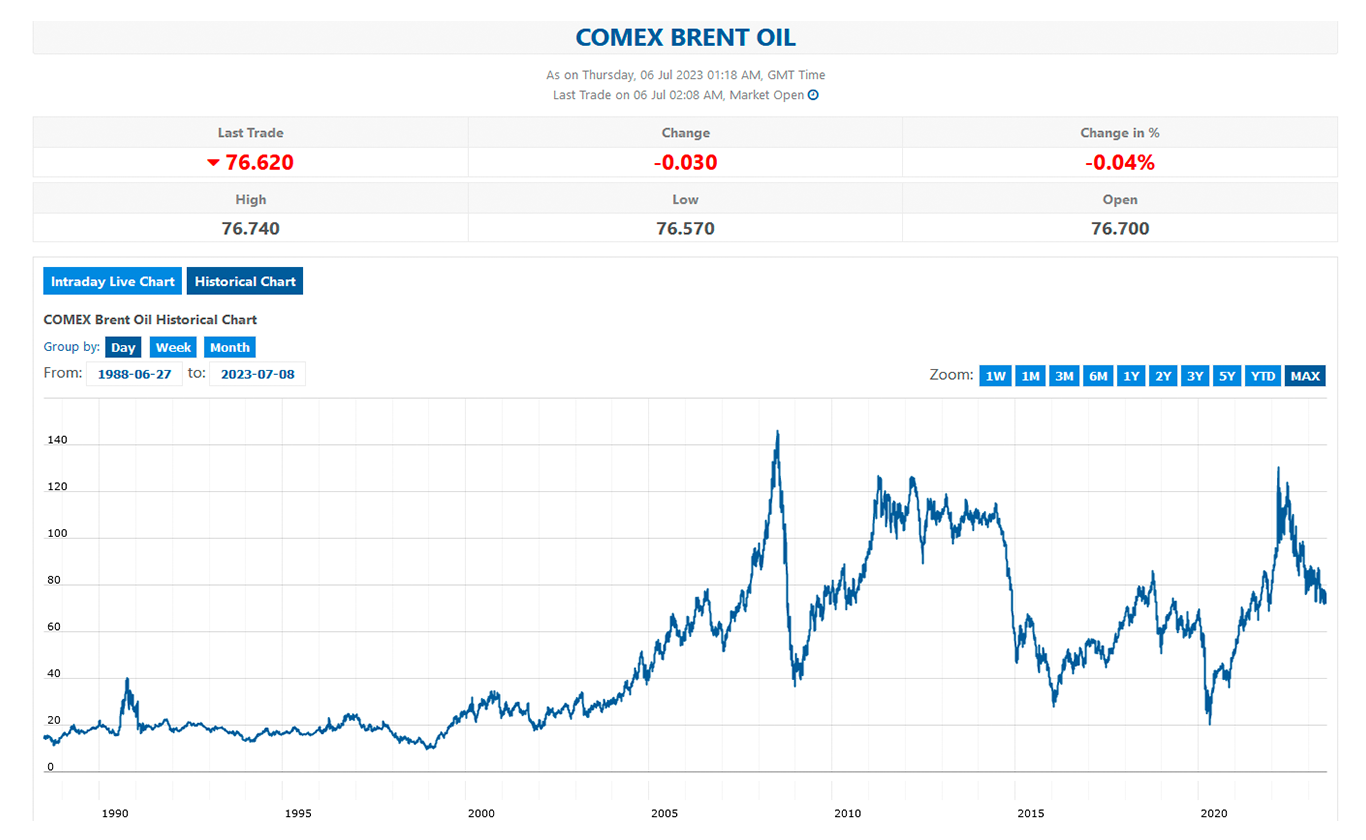Set zoom range to 1W
Image resolution: width=1366 pixels, height=840 pixels.
coord(995,376)
